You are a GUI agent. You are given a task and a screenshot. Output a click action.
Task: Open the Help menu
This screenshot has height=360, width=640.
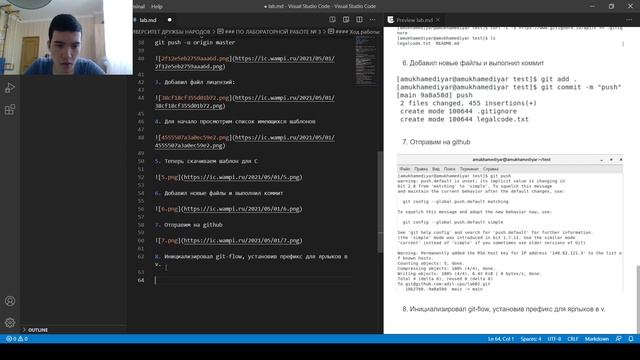(x=157, y=6)
